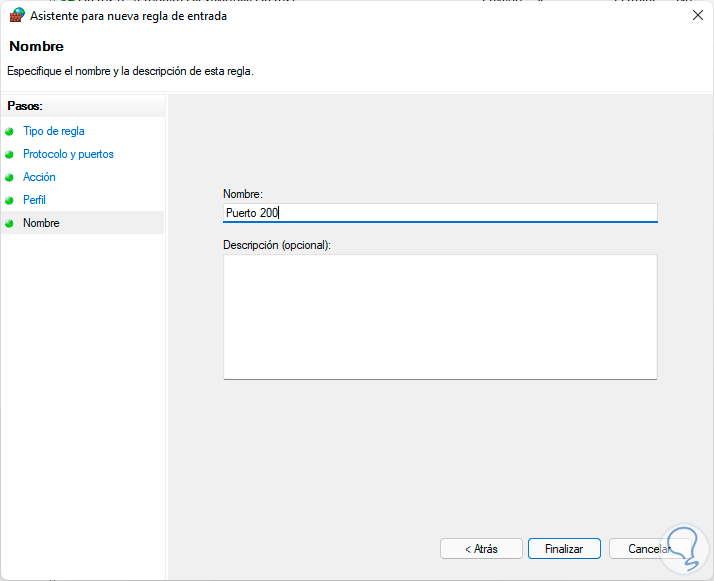Viewport: 714px width, 581px height.
Task: Click the green dot beside Acción
Action: point(11,177)
